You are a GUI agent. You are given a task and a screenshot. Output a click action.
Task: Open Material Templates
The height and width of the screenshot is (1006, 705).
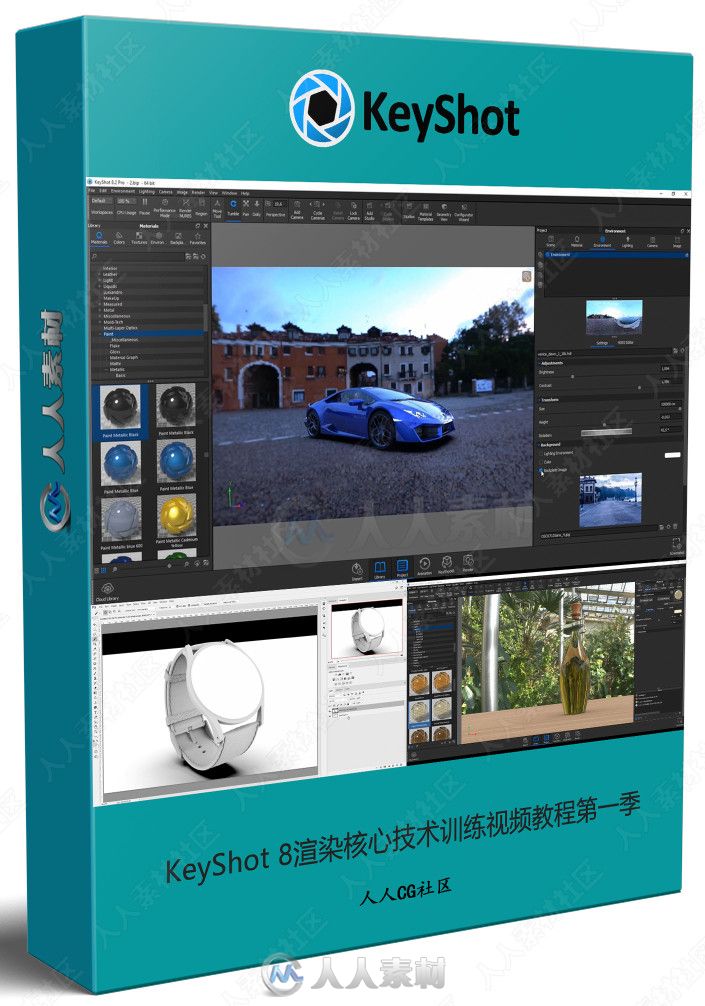tap(425, 213)
